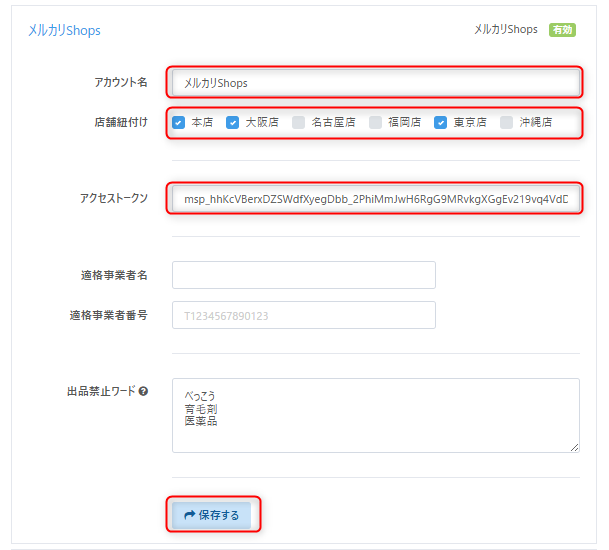Select the べっこう line in the textarea
609x550 pixels.
click(x=200, y=396)
